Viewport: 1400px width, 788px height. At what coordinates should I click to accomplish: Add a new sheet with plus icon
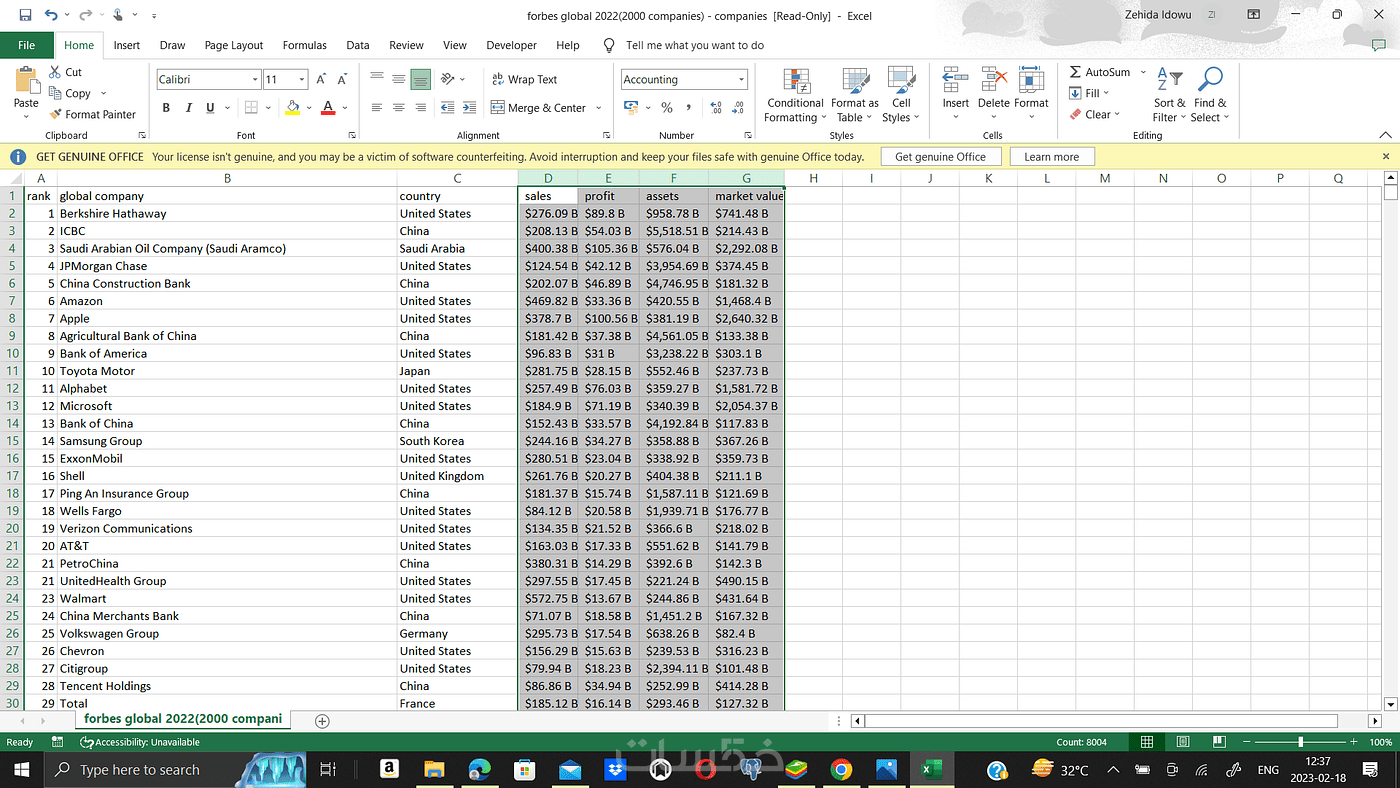click(322, 720)
